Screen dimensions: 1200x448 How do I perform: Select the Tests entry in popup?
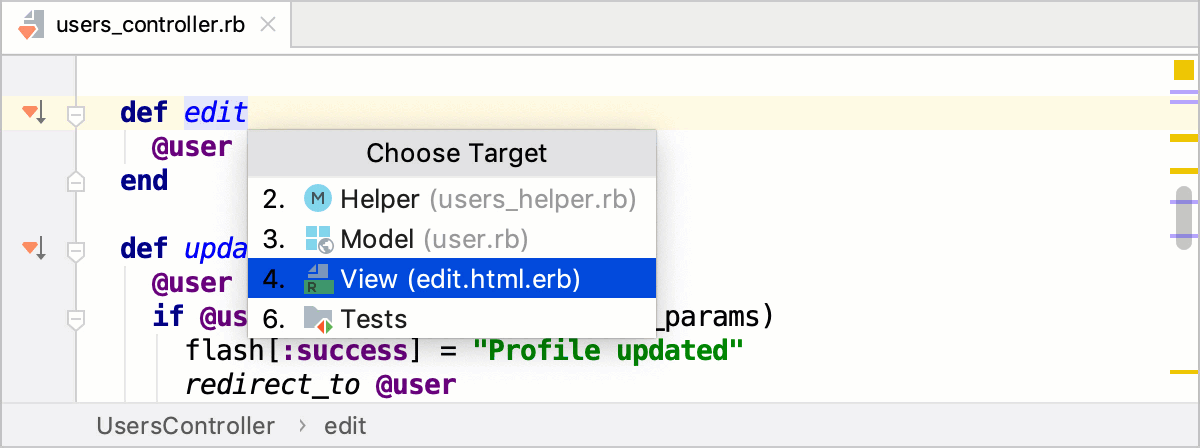tap(374, 320)
